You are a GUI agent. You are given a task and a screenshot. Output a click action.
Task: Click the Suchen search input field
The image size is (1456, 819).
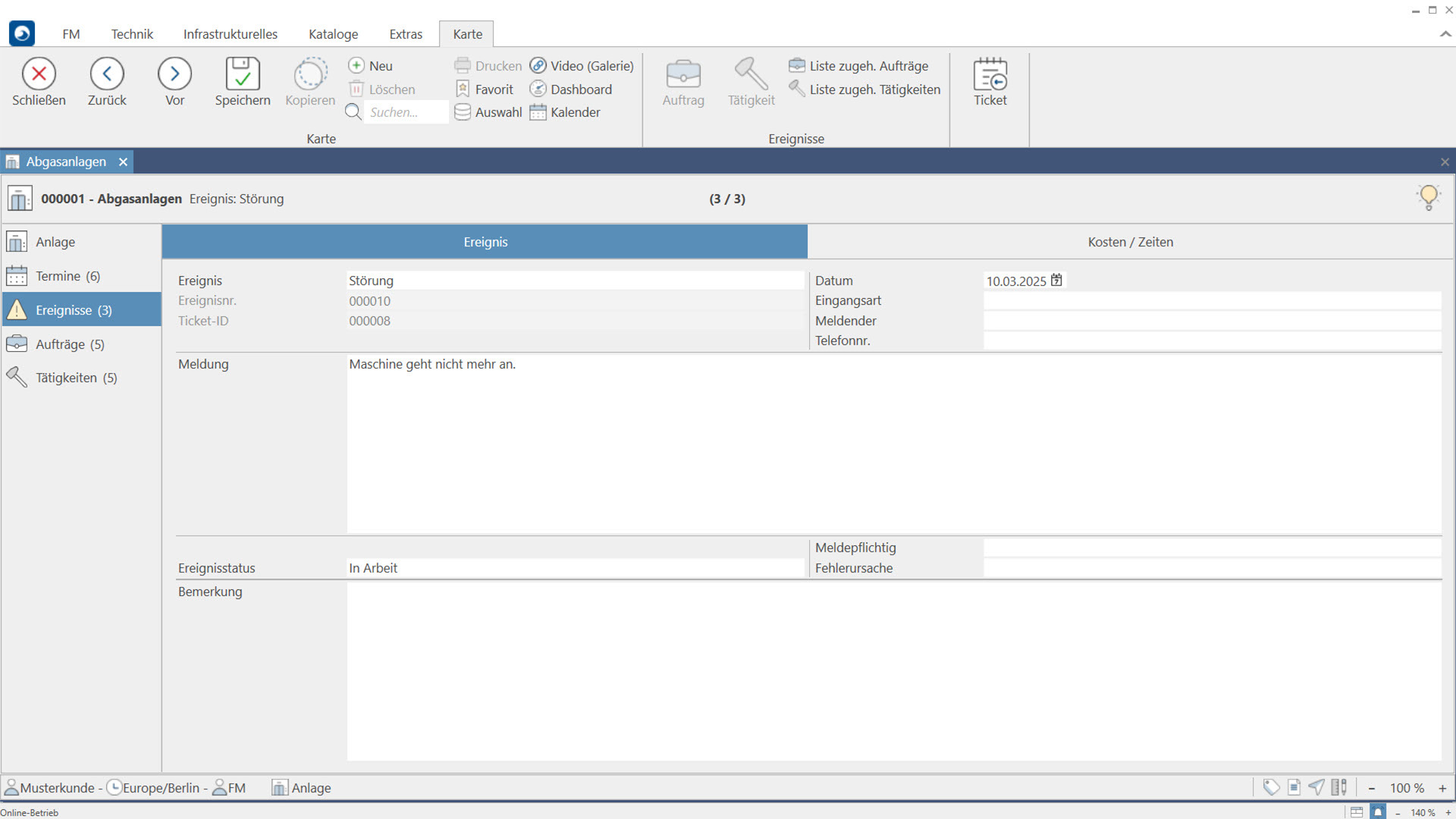(x=405, y=112)
